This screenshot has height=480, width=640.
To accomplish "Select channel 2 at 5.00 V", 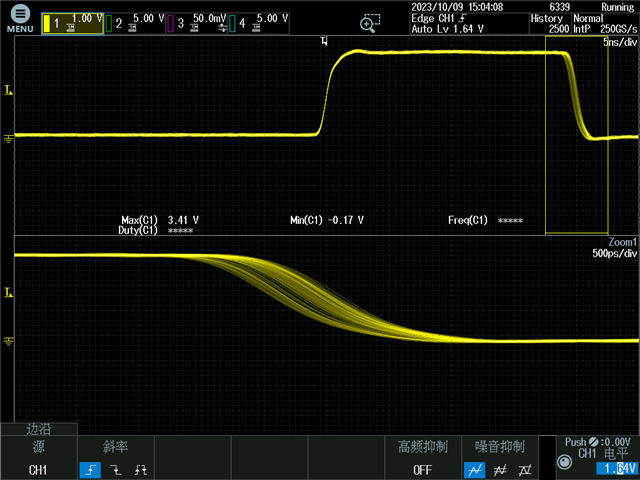I will (x=135, y=23).
